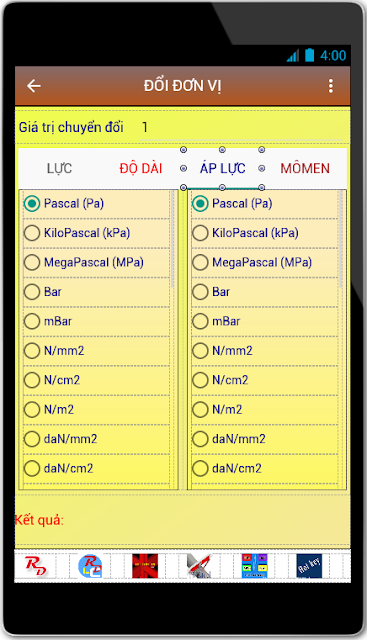367x640 pixels.
Task: Select Bar in the right list
Action: 265,292
